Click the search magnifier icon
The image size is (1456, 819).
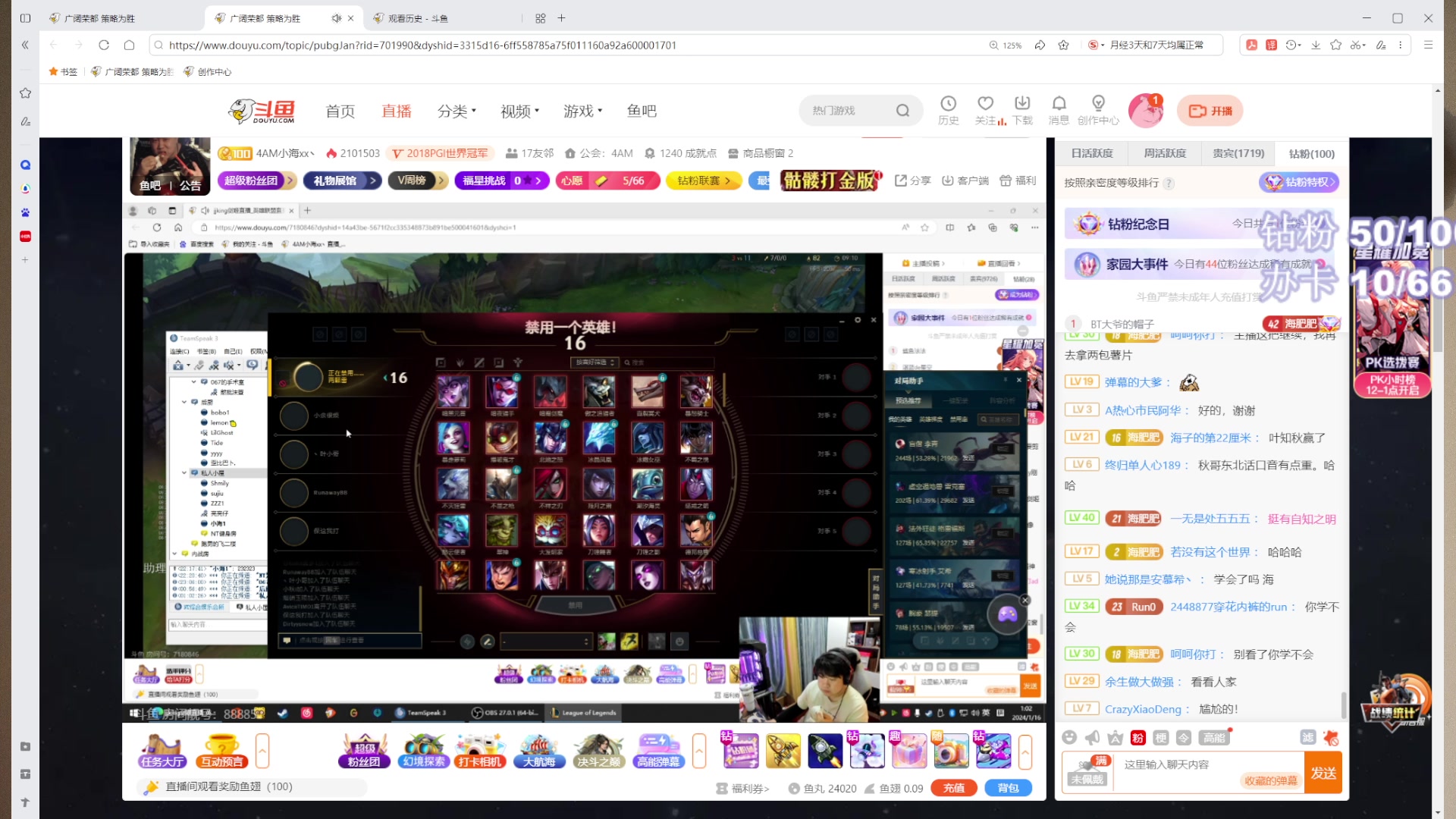click(x=902, y=111)
